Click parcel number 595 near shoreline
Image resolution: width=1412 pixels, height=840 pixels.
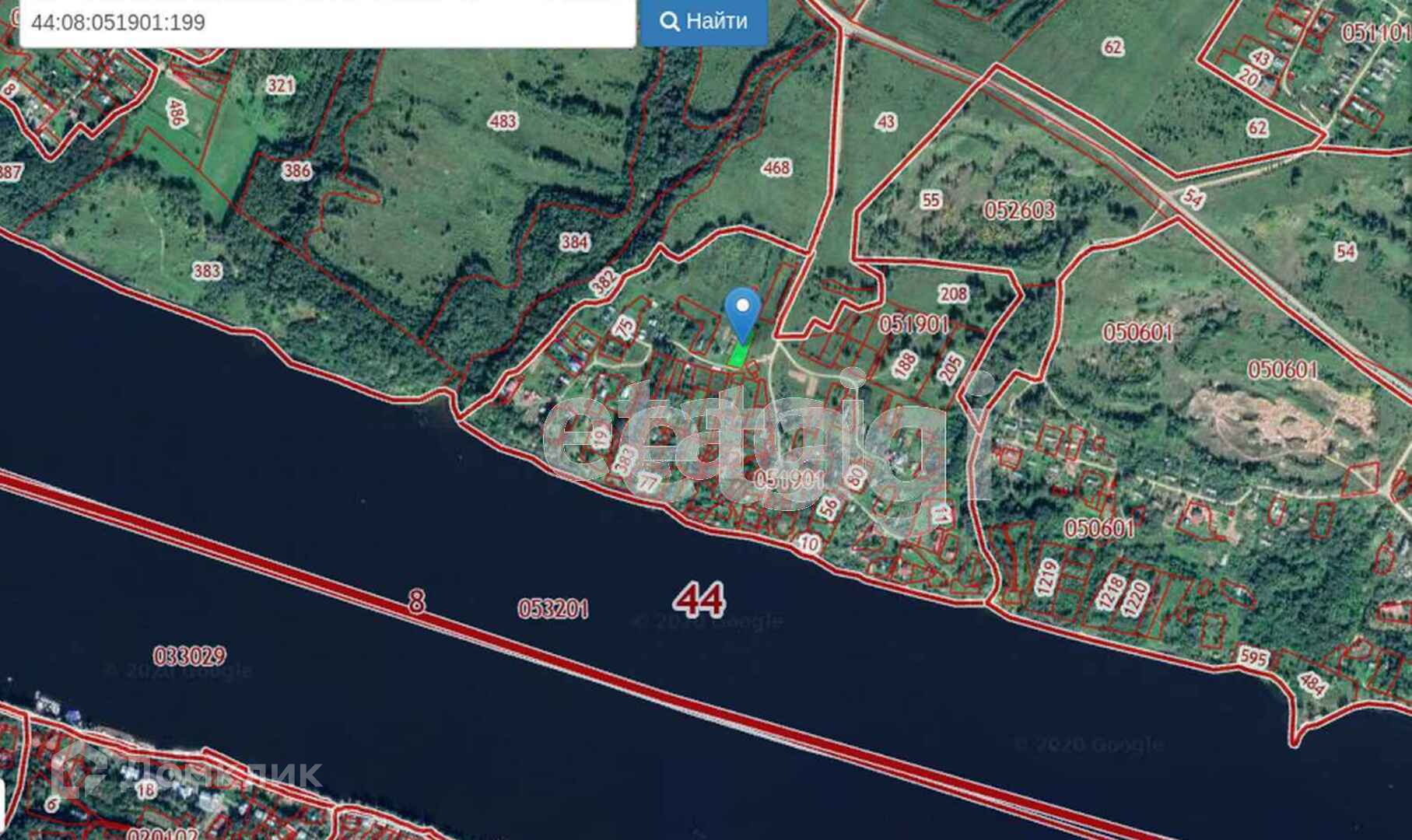tap(1253, 659)
